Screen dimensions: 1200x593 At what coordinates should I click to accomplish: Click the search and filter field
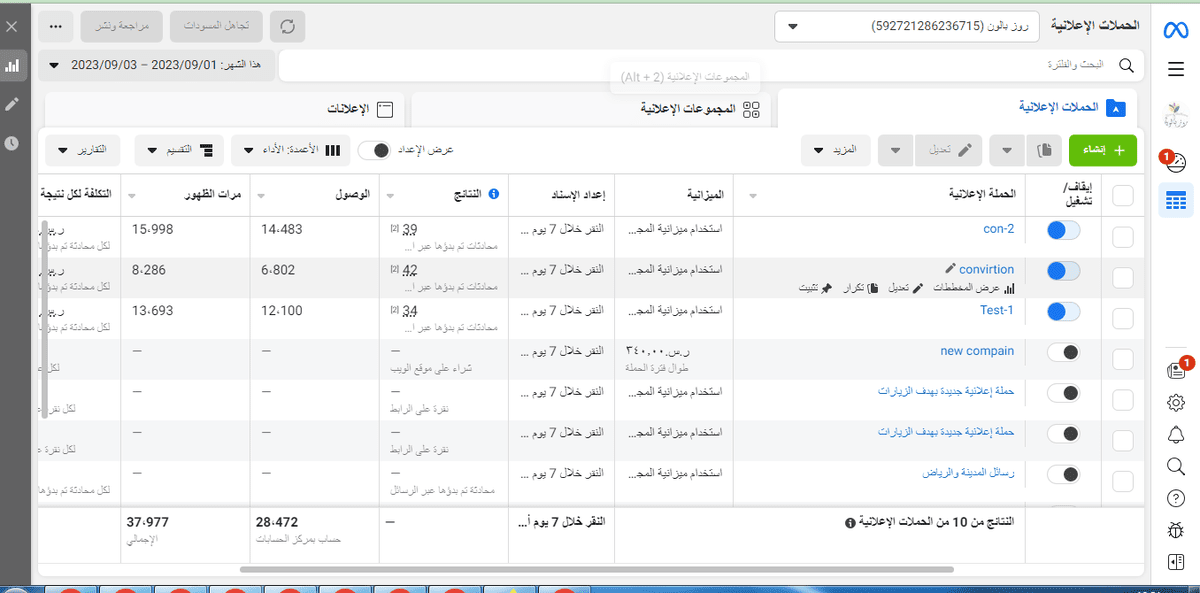point(700,65)
